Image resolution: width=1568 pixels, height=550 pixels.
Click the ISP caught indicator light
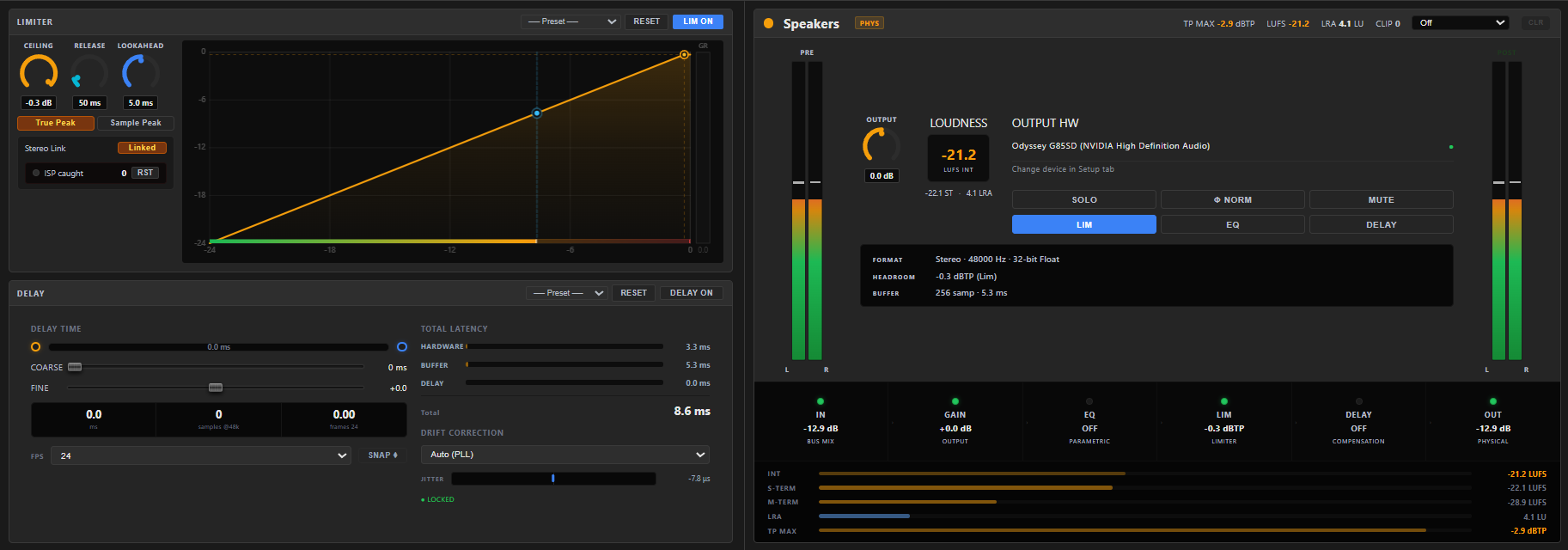click(36, 173)
